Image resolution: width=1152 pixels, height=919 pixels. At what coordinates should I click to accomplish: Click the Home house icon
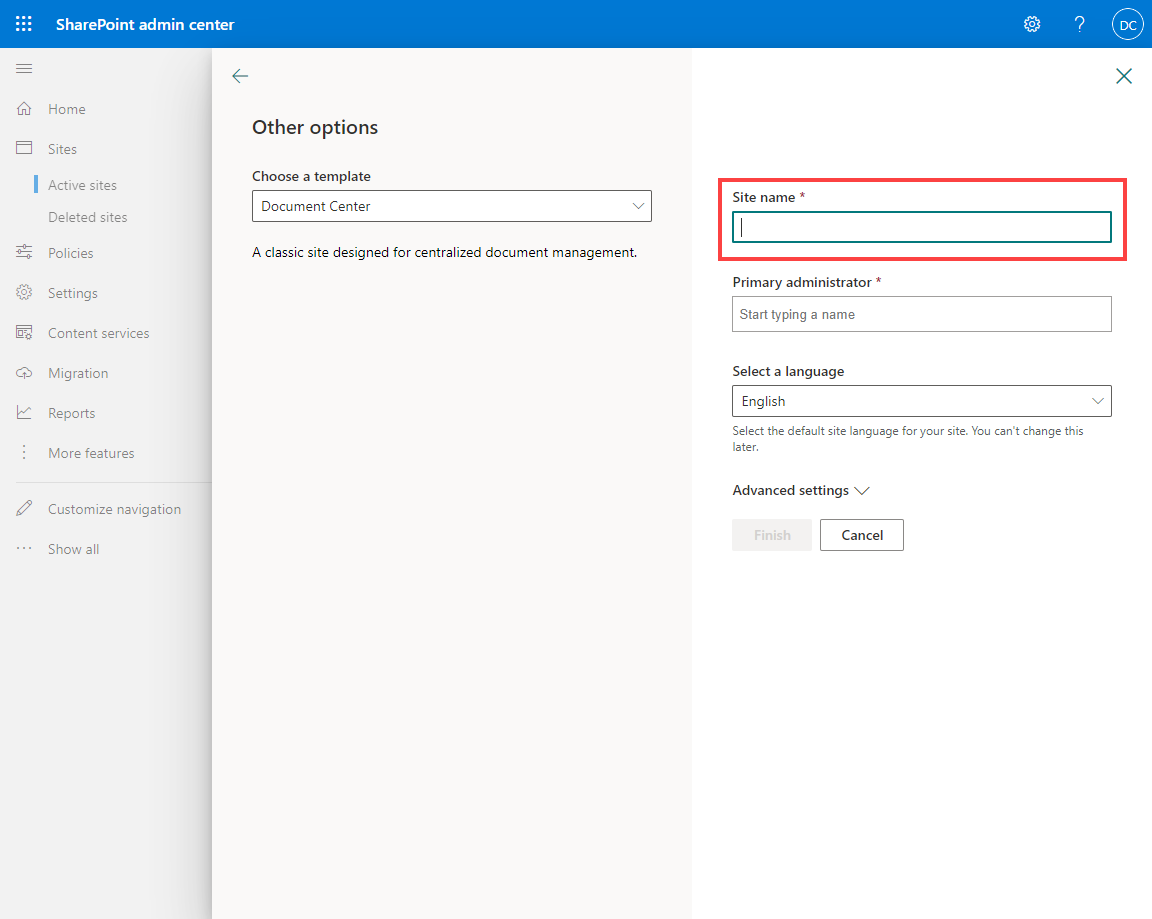(x=24, y=109)
